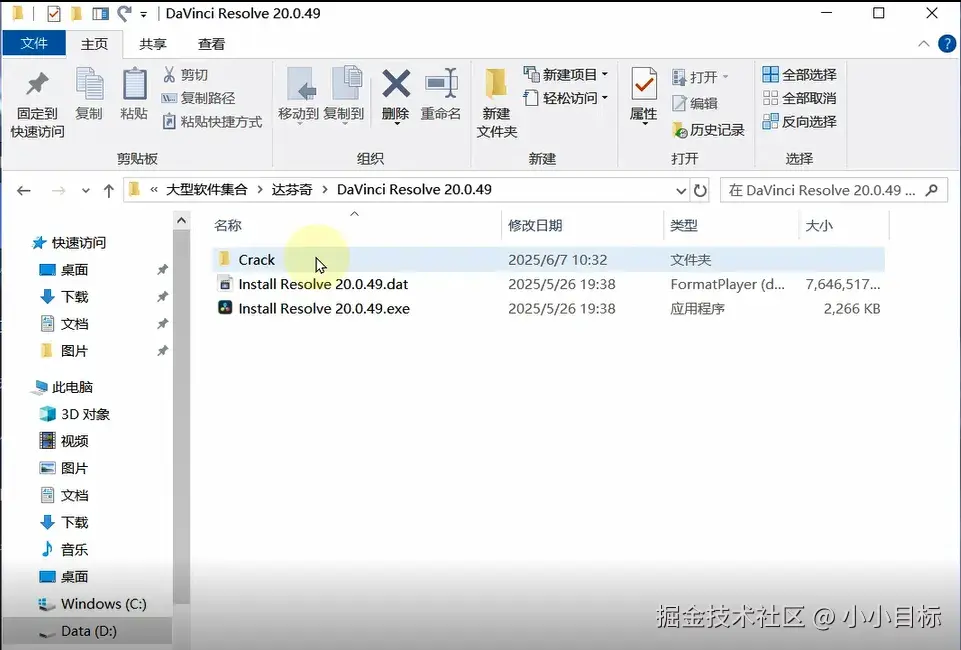Select the Crack folder

click(x=548, y=260)
